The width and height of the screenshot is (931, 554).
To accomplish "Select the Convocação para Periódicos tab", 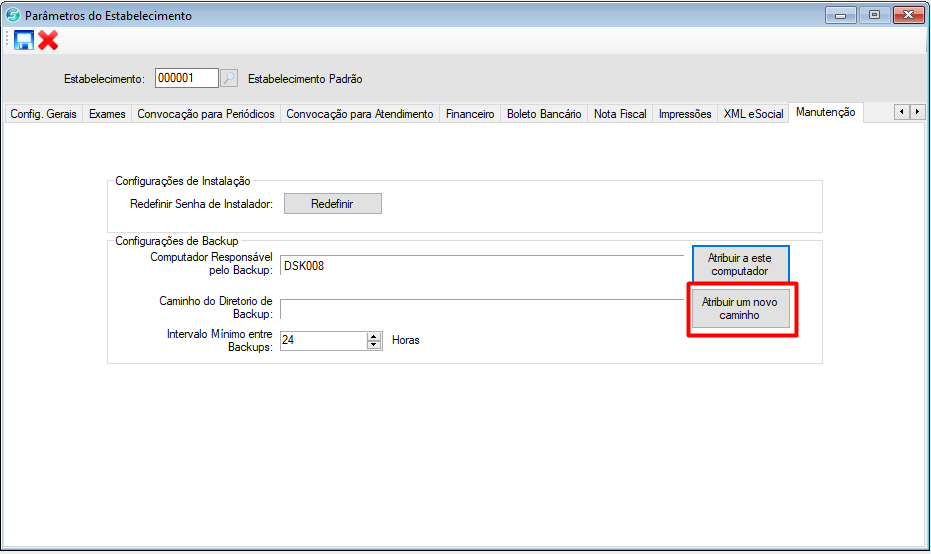I will pos(205,114).
